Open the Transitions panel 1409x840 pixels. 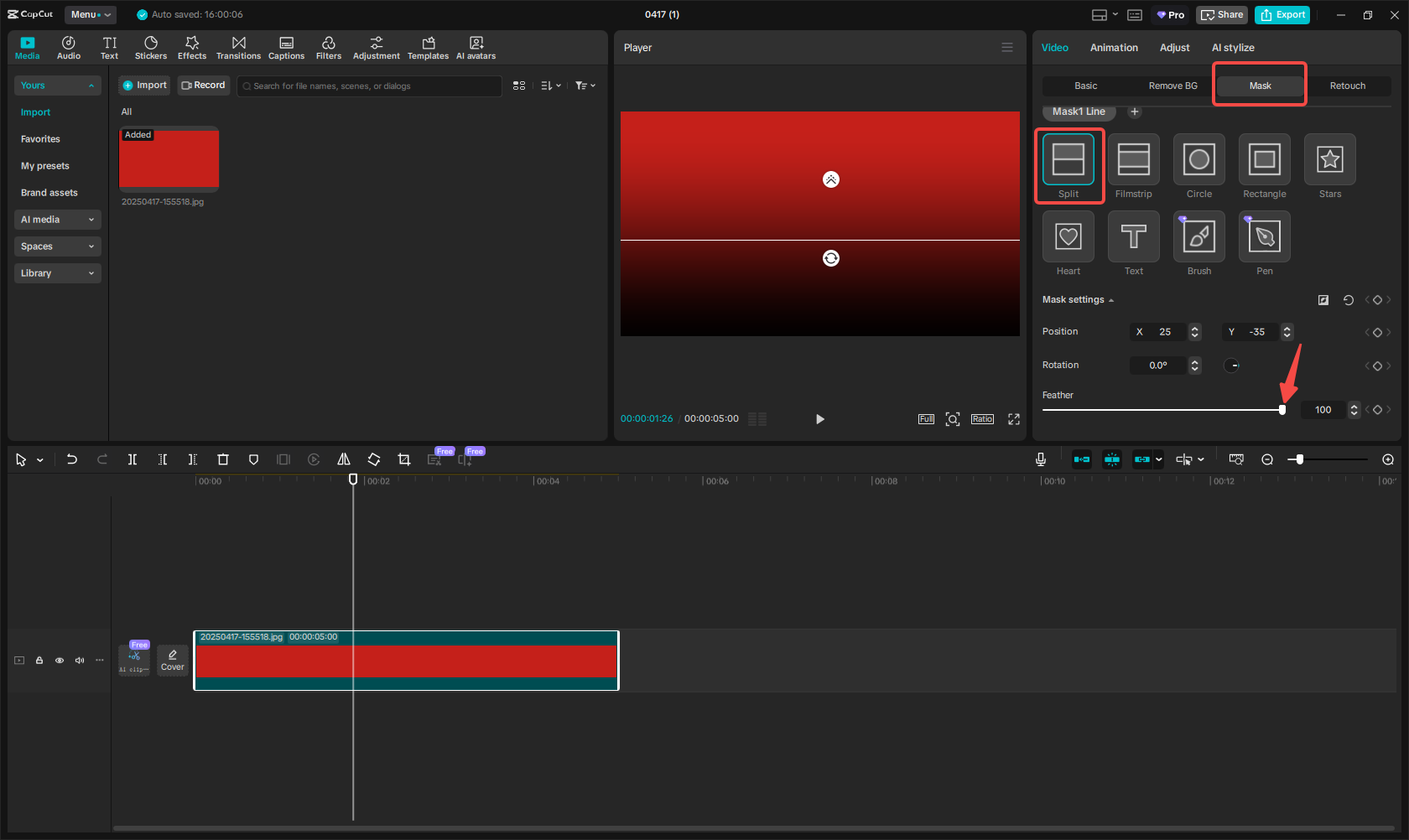(x=238, y=48)
